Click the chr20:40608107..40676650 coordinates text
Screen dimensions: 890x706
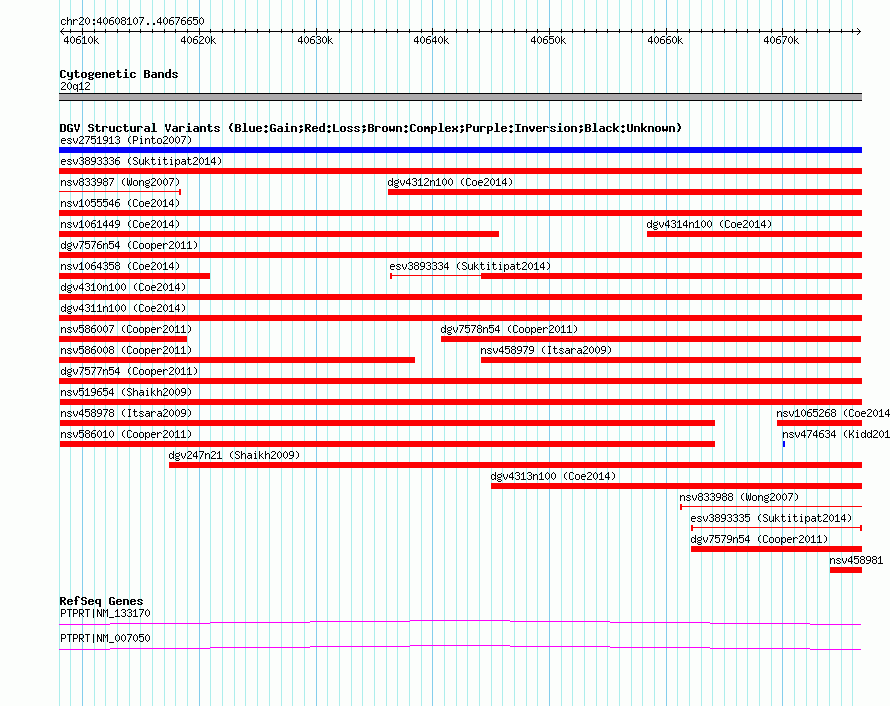coord(132,21)
